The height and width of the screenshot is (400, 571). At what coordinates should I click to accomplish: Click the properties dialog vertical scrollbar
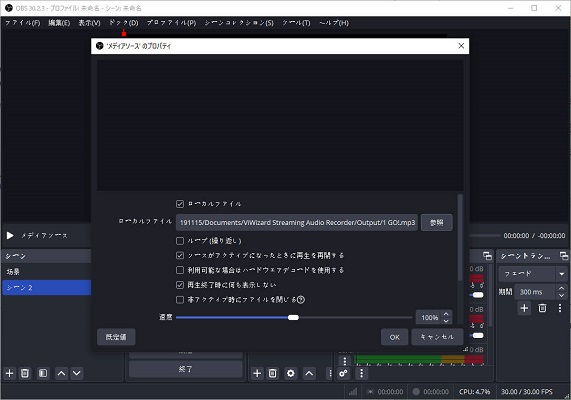(460, 237)
